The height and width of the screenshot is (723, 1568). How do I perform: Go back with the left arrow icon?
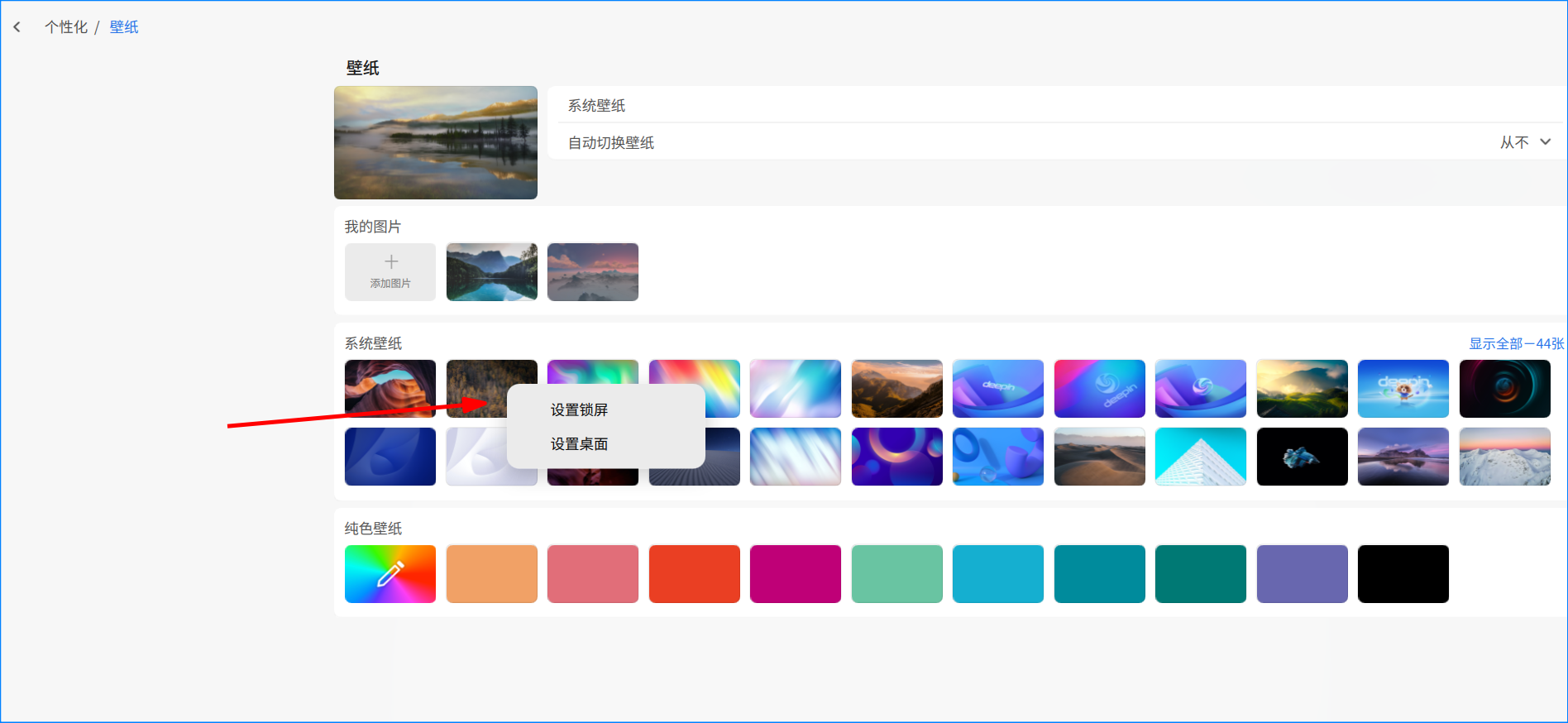click(17, 27)
